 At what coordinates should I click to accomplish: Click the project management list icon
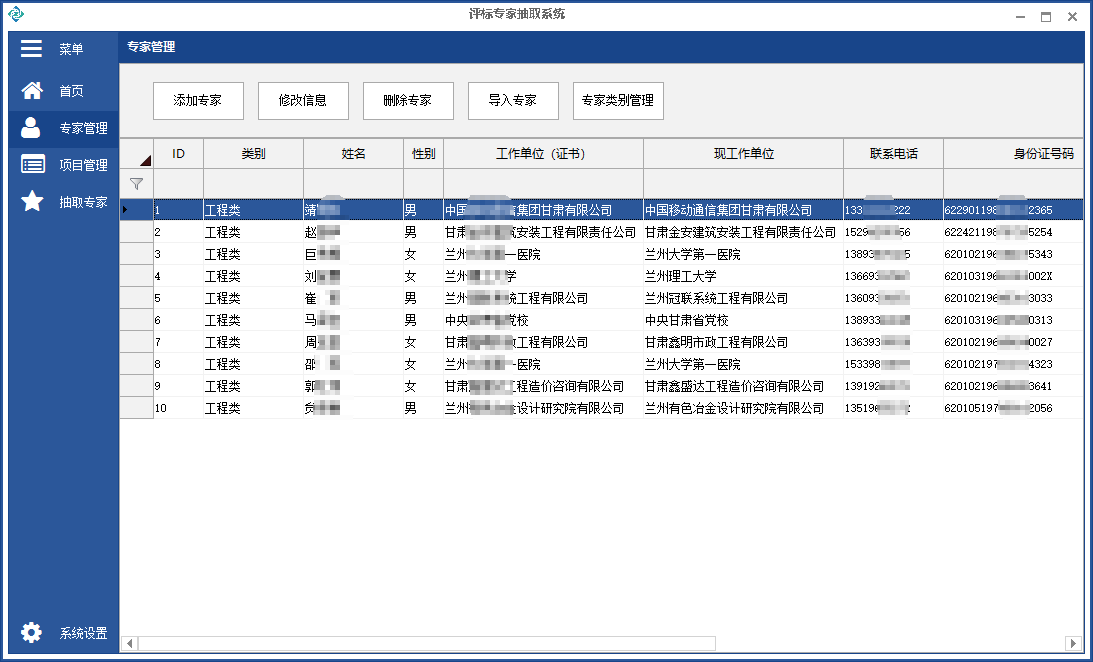pos(33,164)
